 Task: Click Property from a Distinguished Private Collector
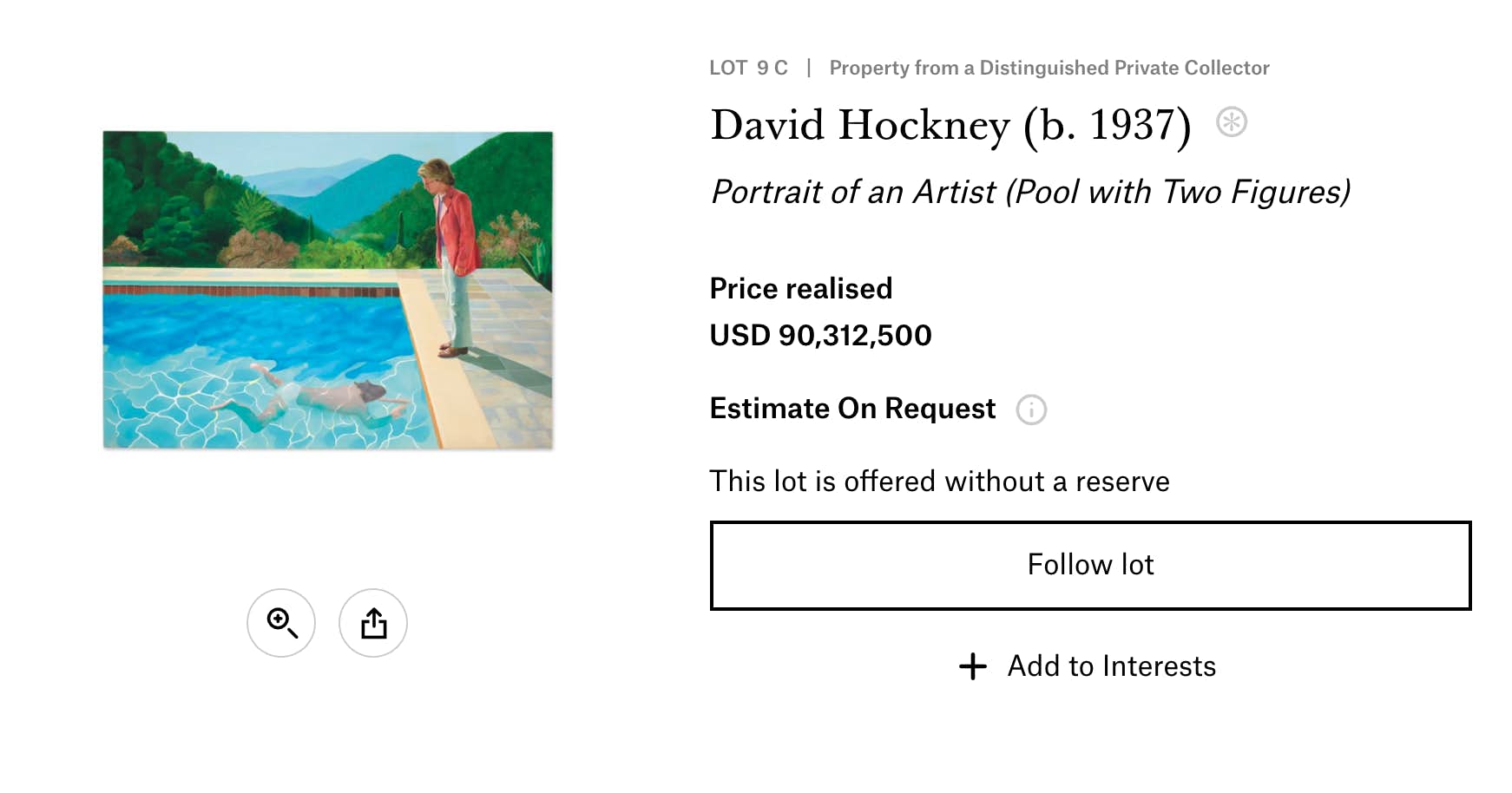pyautogui.click(x=1049, y=68)
